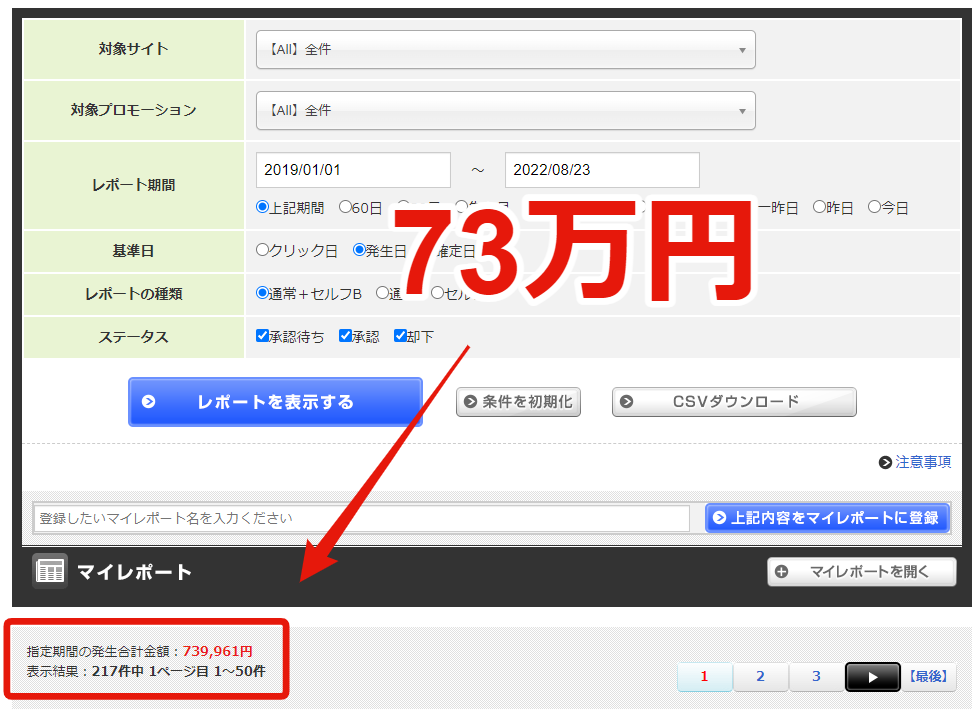The image size is (977, 715).
Task: Jump to results page 3
Action: [x=816, y=676]
